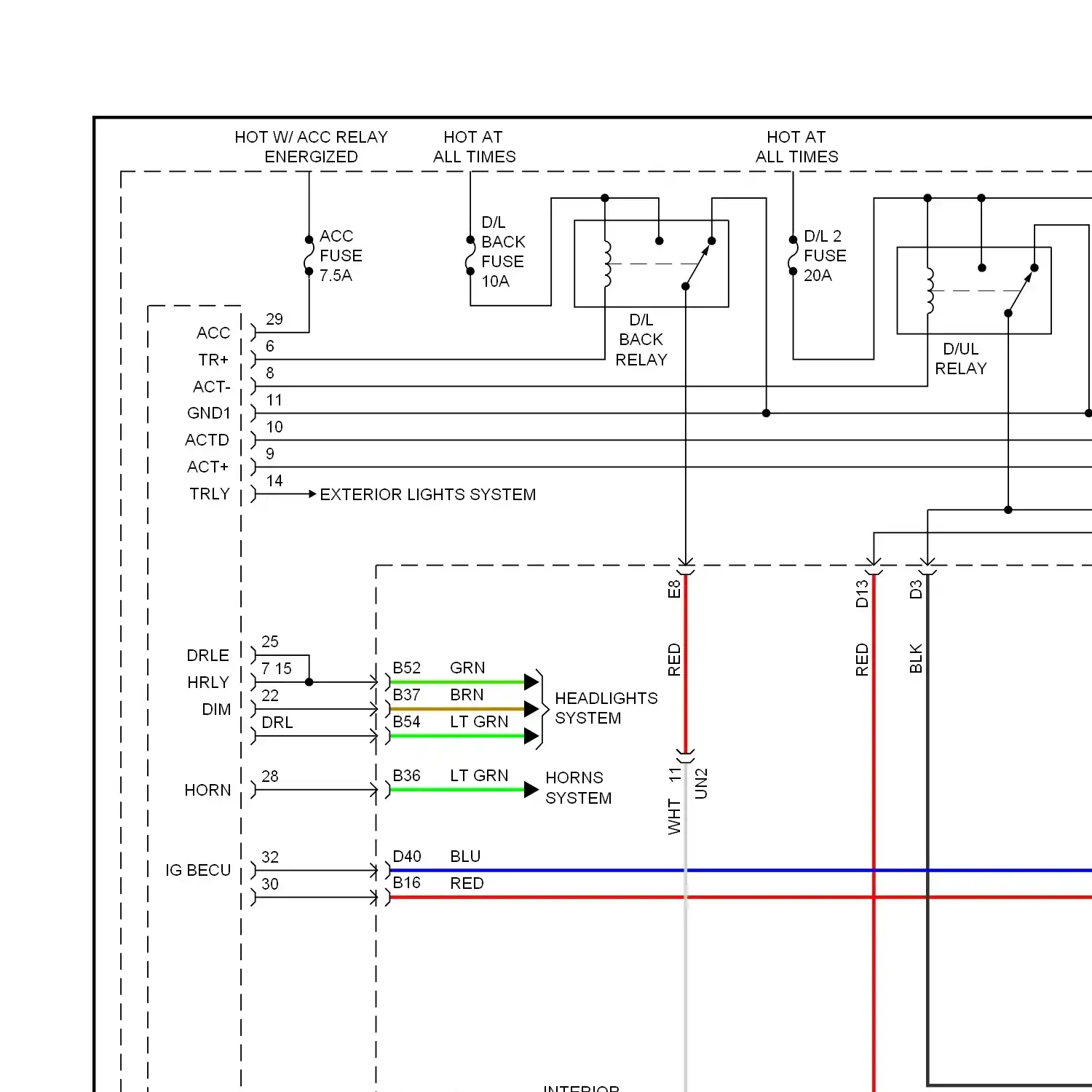Click the D/L BACK RELAY switch contact arm
Screen dimensions: 1092x1092
(x=697, y=266)
